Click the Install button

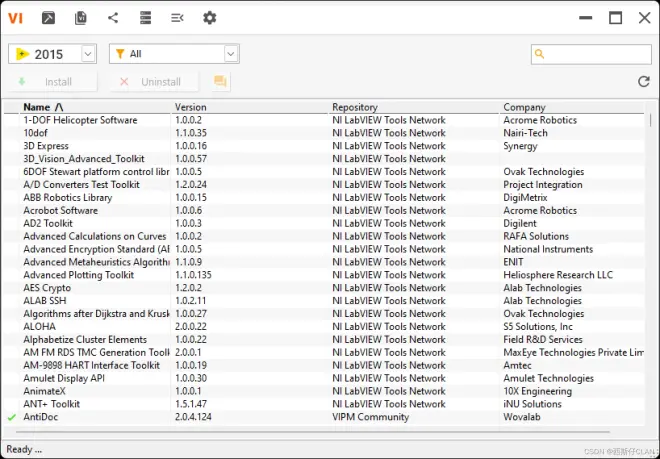click(53, 82)
